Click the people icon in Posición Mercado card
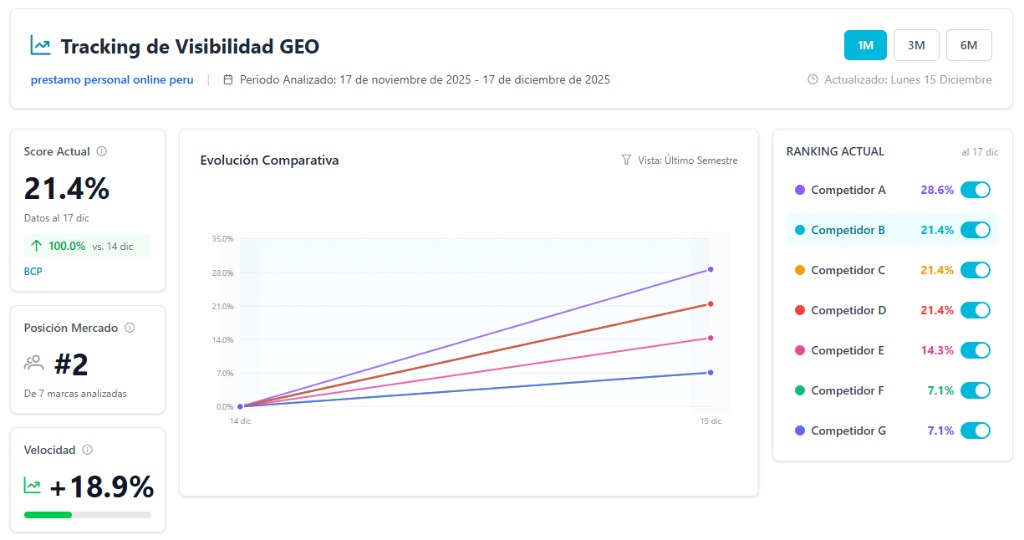Screen dimensions: 1024x540 pos(35,363)
